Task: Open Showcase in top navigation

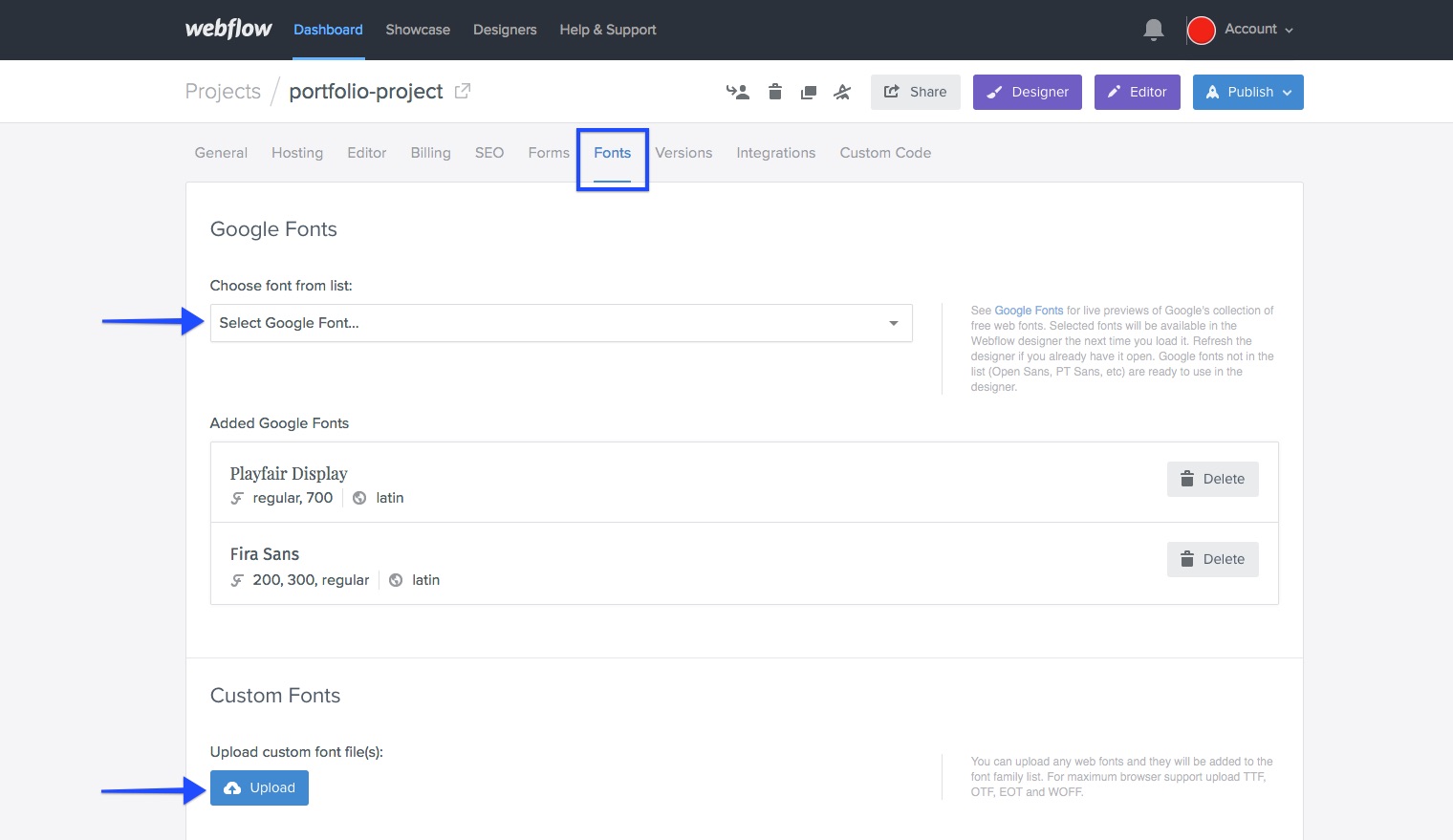Action: tap(418, 30)
